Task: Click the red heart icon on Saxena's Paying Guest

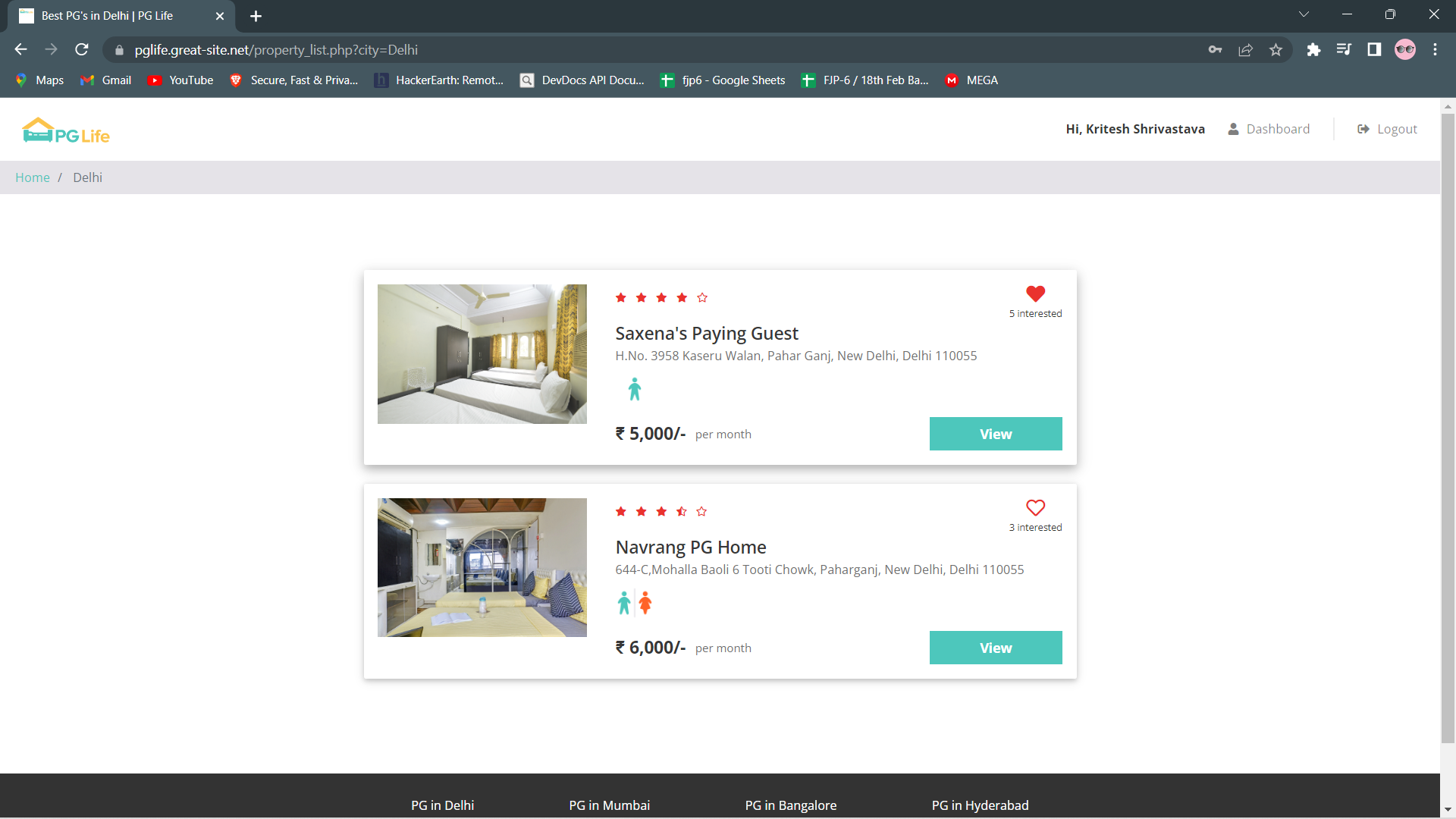Action: 1035,293
